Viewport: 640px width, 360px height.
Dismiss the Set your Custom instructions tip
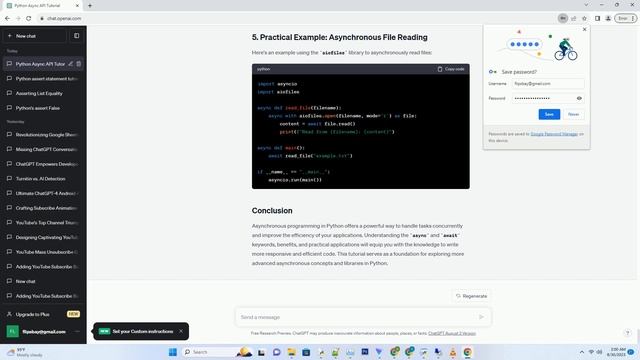tap(181, 331)
